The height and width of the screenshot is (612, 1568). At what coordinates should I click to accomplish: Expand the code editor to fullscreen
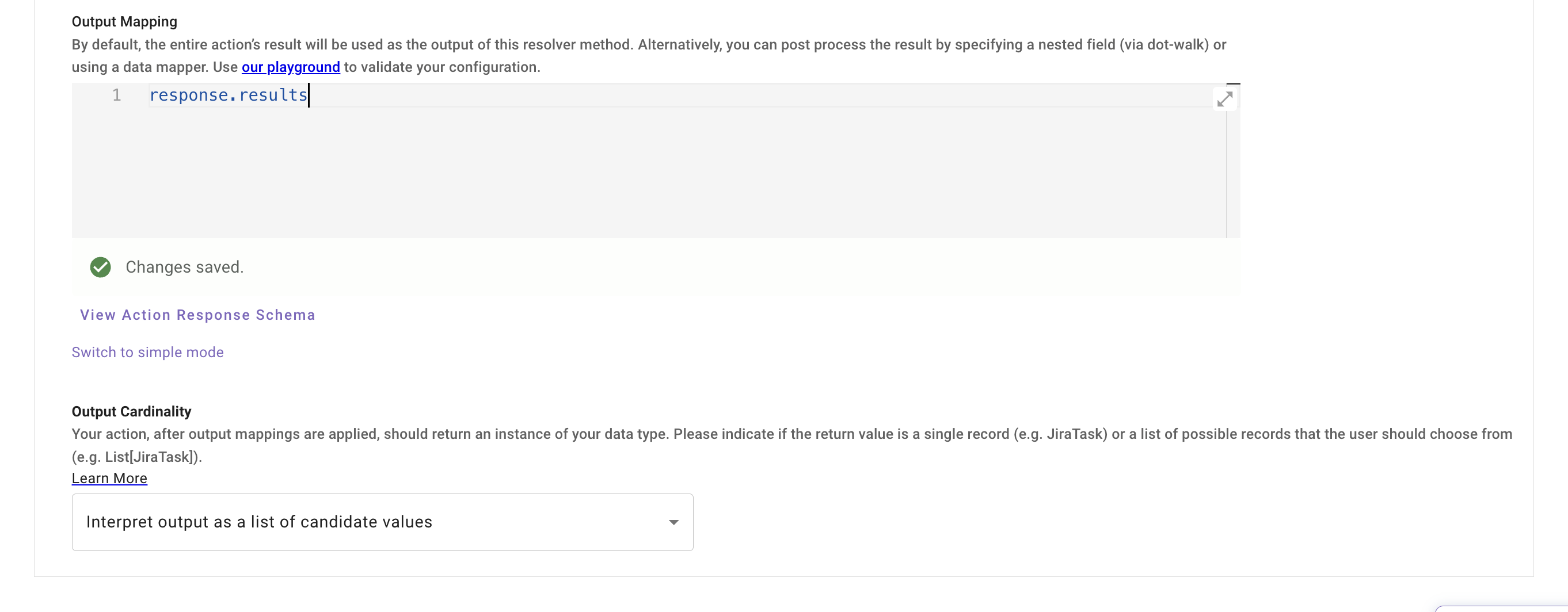(1225, 98)
